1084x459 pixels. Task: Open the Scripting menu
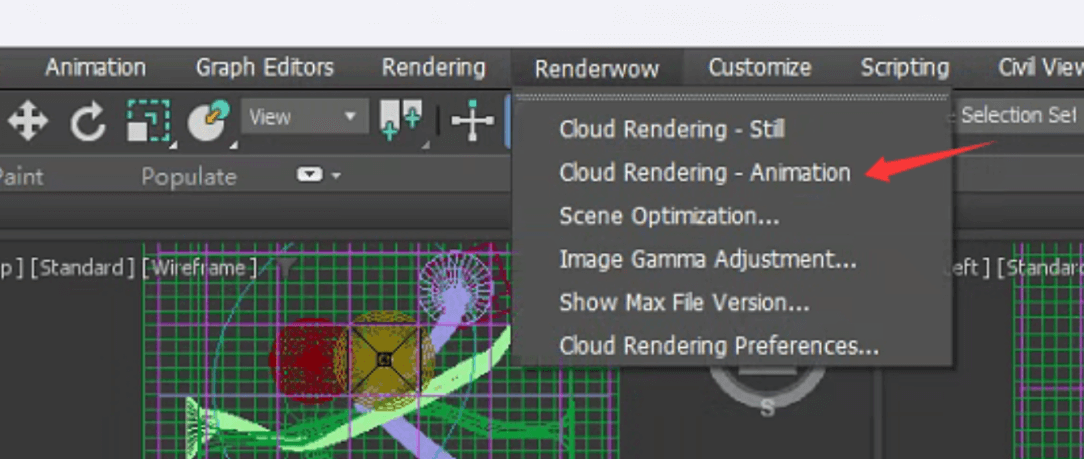pos(904,68)
